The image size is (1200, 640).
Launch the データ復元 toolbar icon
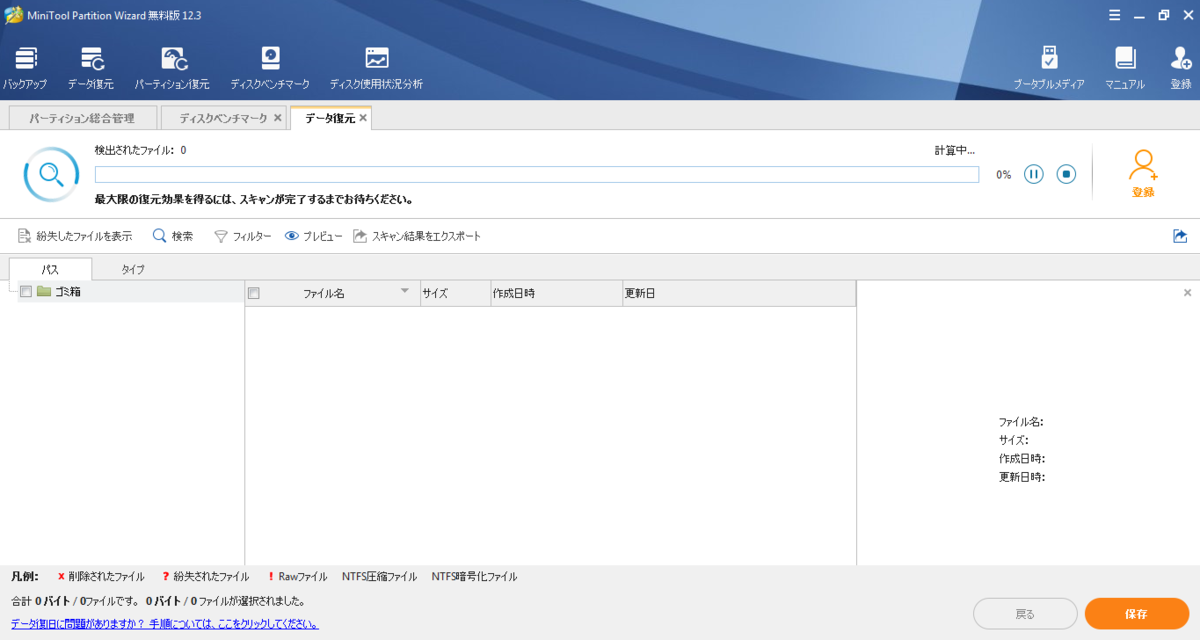[x=92, y=60]
